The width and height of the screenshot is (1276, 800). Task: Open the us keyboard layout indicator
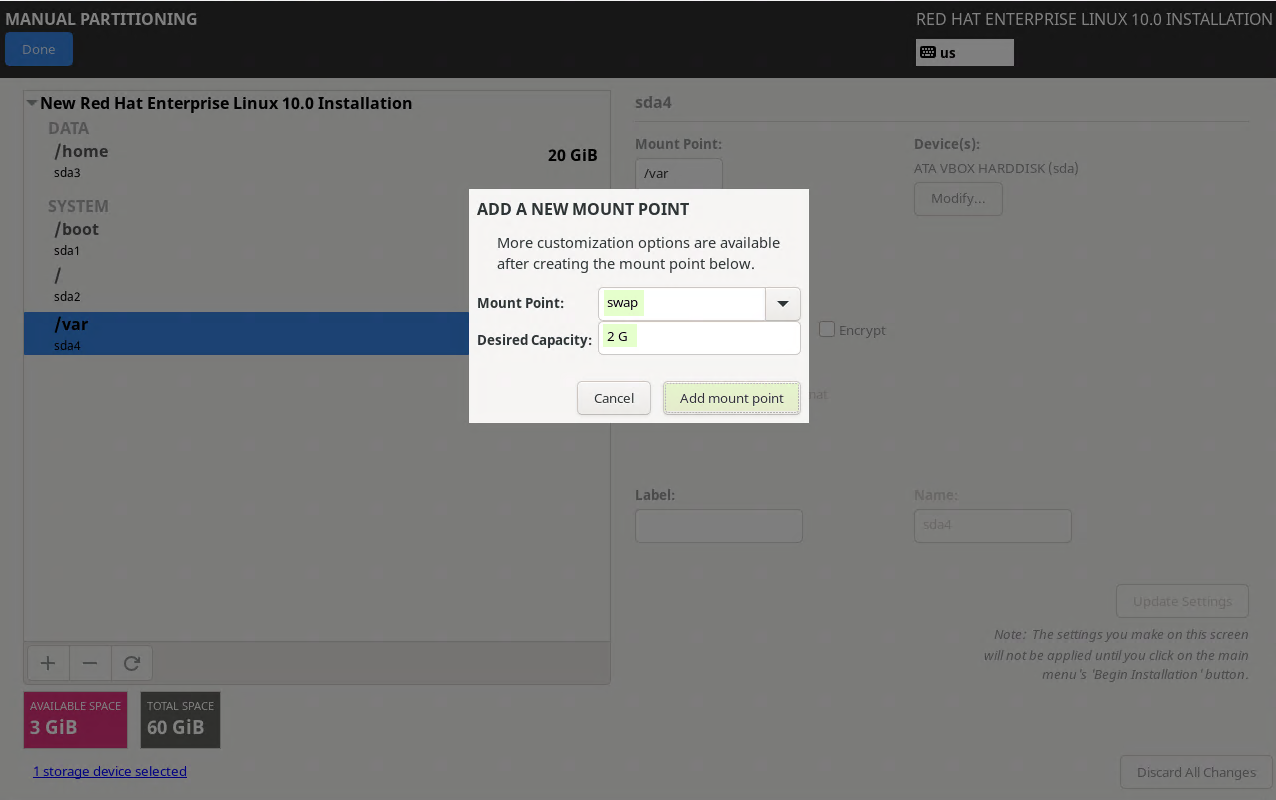(x=964, y=53)
